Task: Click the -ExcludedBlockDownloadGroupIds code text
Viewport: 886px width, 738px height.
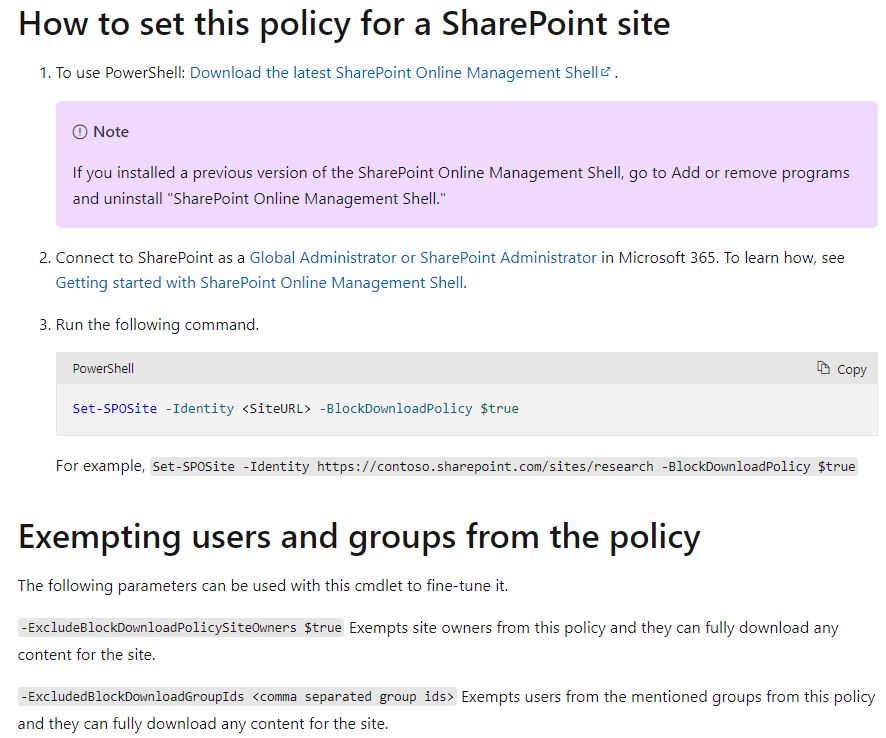Action: (x=237, y=697)
